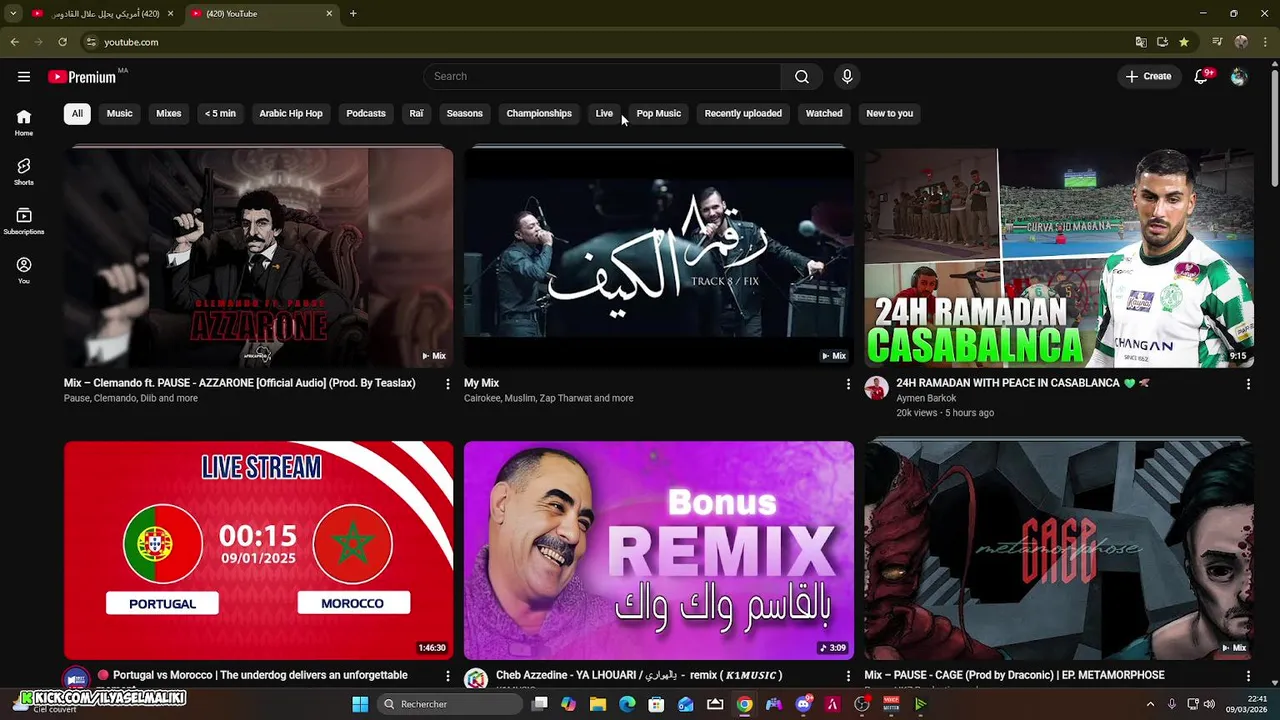Open options for Cheb Azzedine remix video
This screenshot has height=720, width=1280.
848,676
